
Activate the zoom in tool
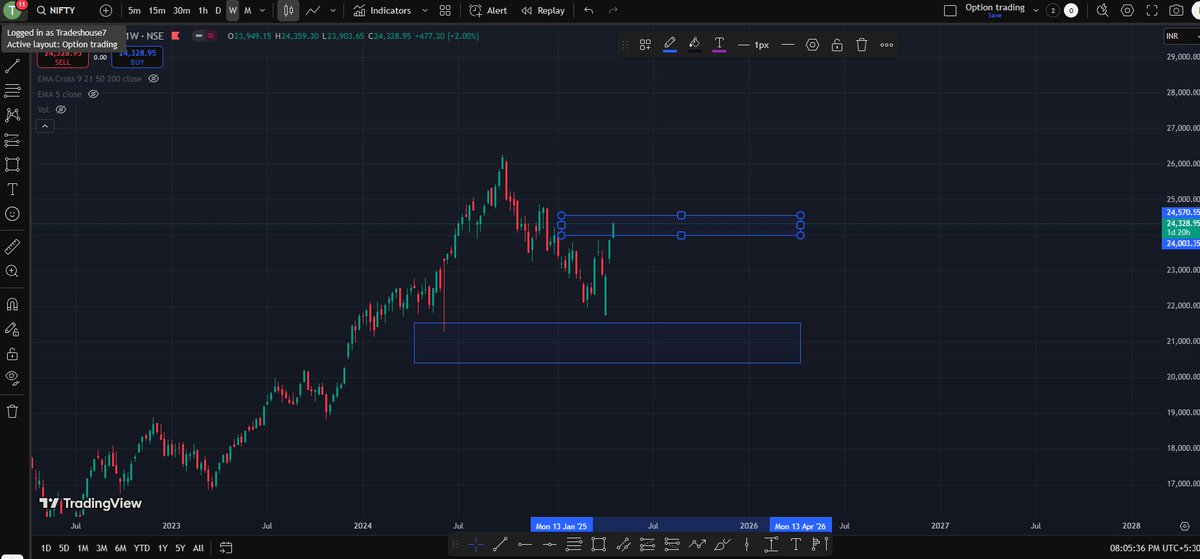(x=12, y=271)
